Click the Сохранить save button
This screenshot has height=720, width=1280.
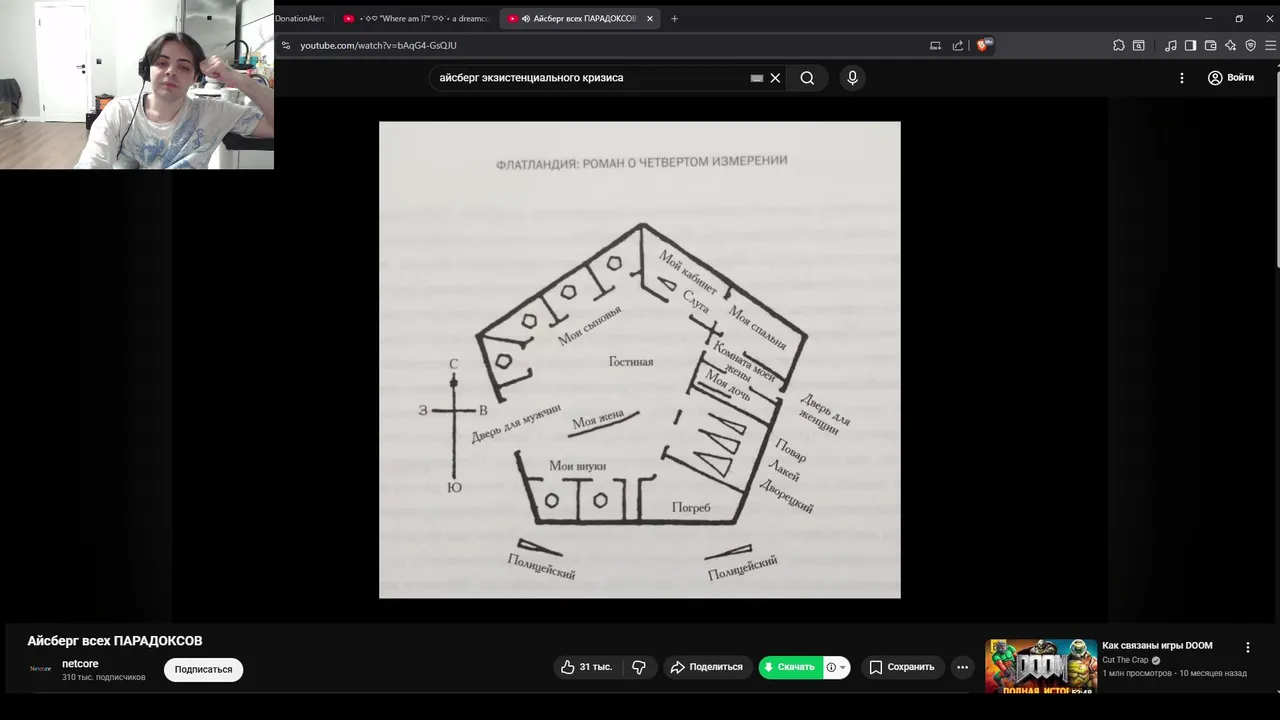click(x=902, y=667)
